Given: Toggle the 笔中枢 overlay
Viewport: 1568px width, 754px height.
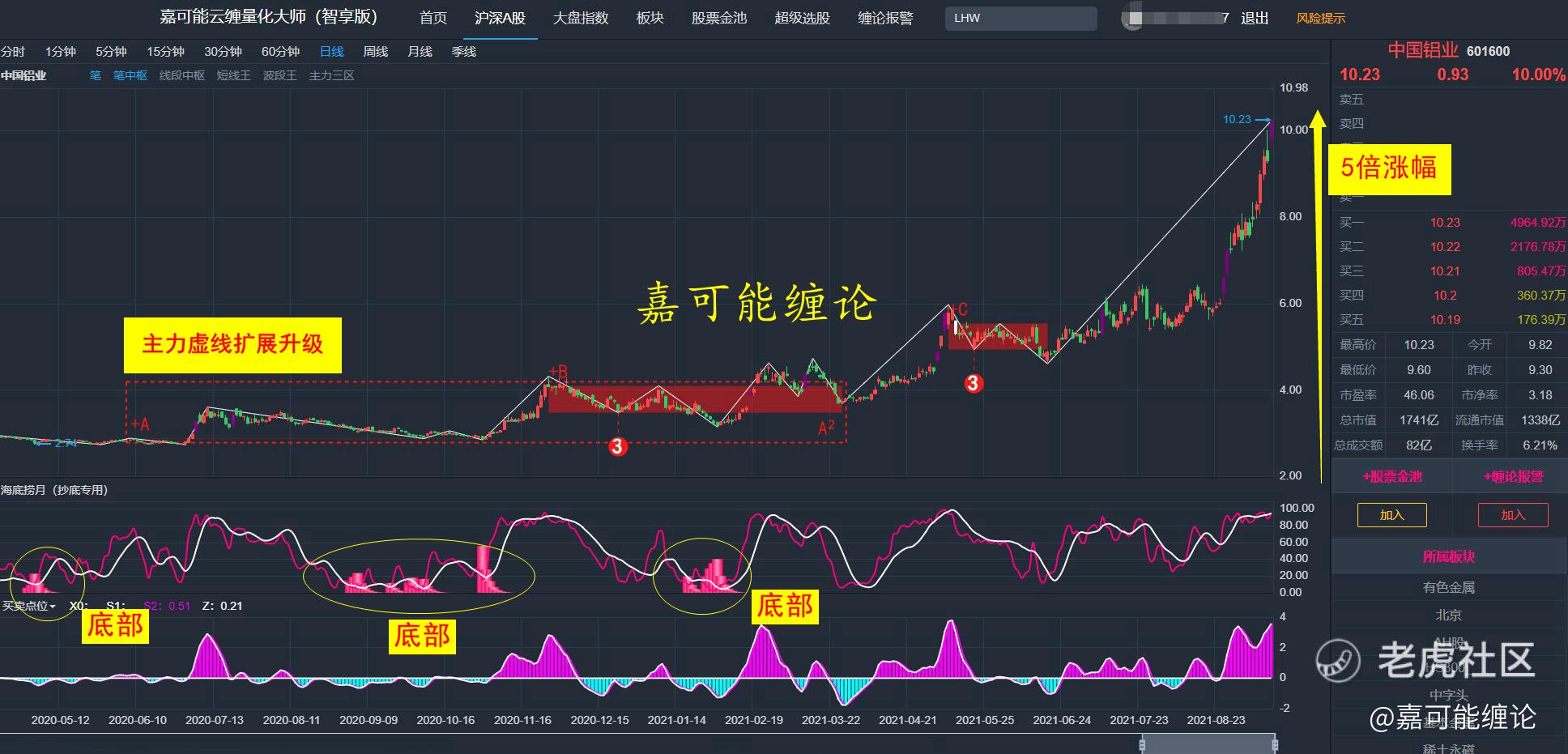Looking at the screenshot, I should 130,75.
